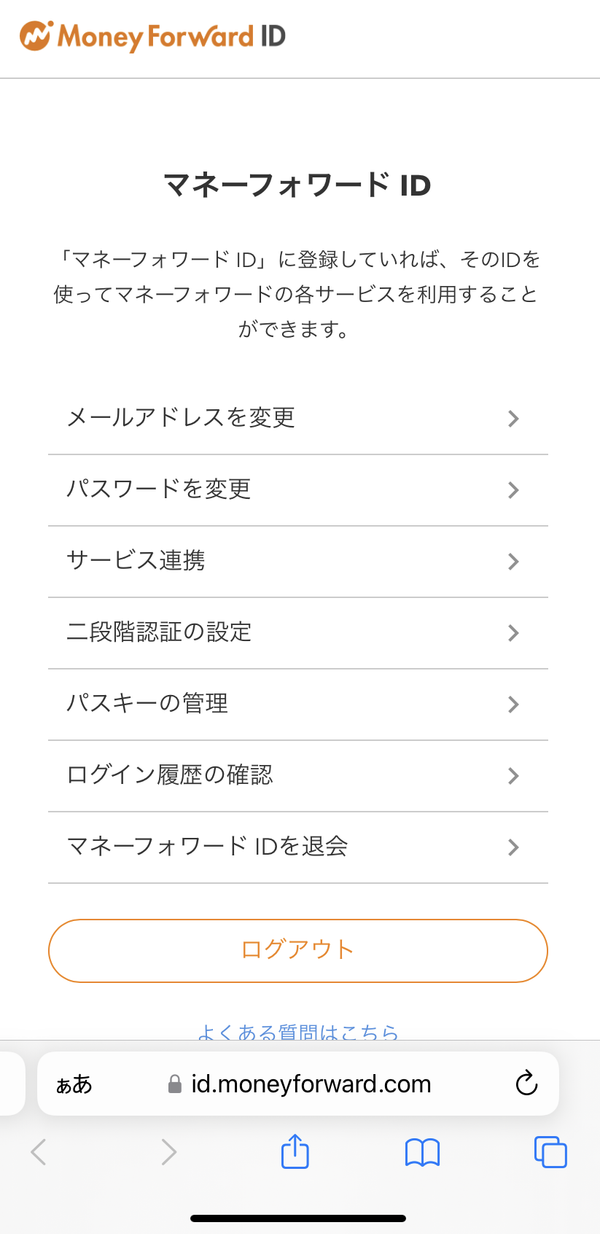600x1234 pixels.
Task: Select パスキーの管理 menu item
Action: point(298,704)
